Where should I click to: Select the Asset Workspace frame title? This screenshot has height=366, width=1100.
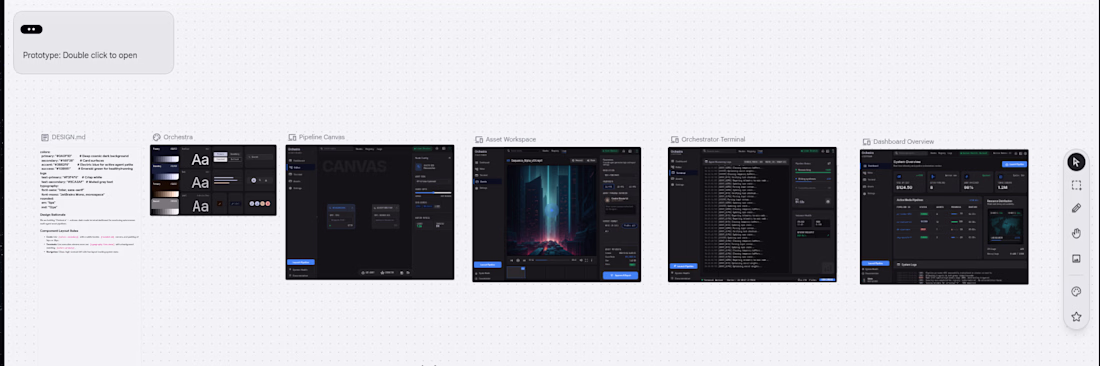[x=511, y=140]
